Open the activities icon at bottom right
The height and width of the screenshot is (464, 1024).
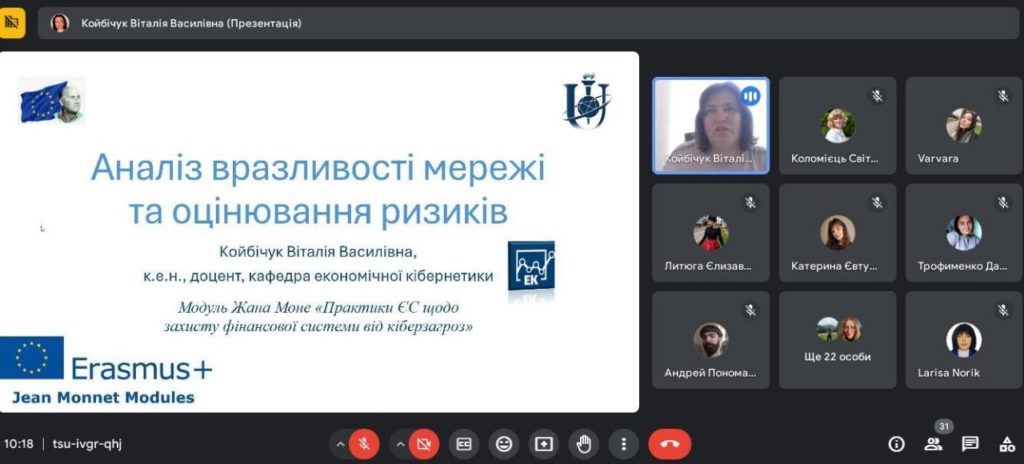pyautogui.click(x=1006, y=444)
